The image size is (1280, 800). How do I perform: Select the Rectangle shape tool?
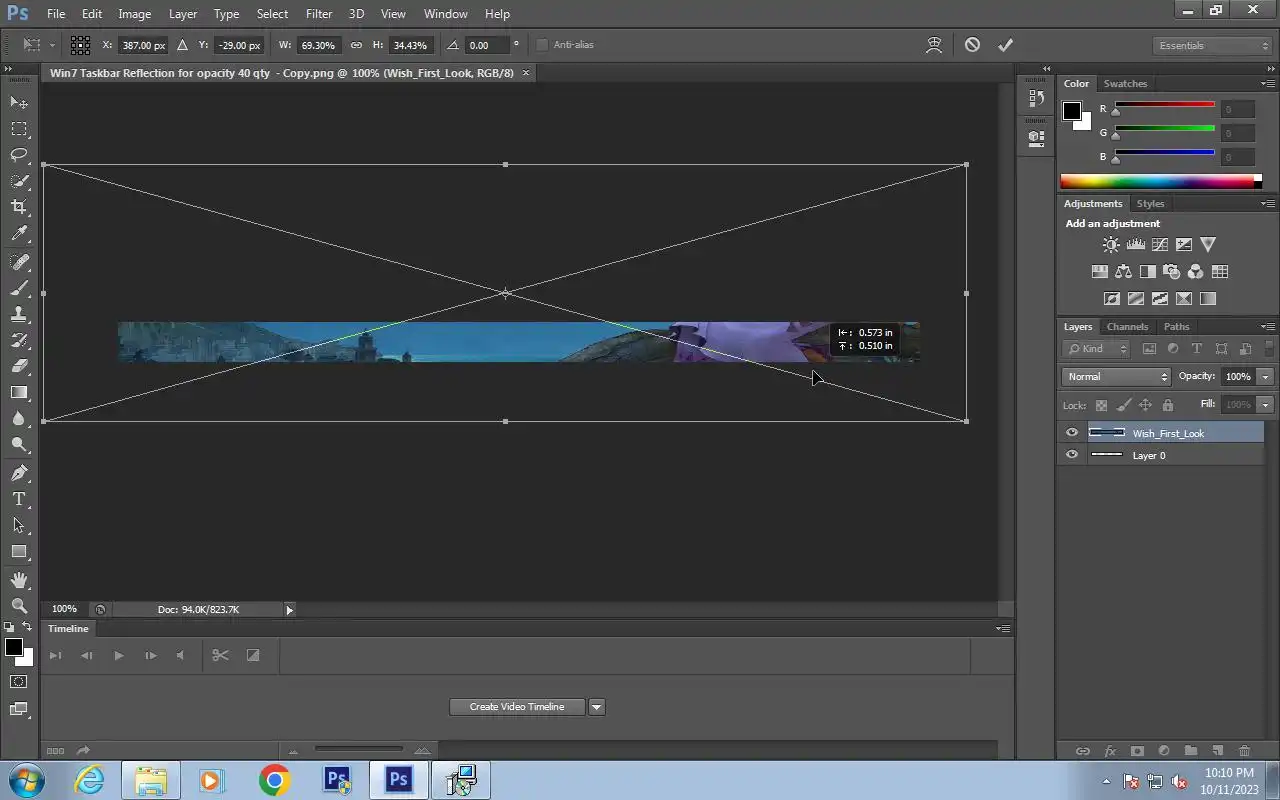19,551
